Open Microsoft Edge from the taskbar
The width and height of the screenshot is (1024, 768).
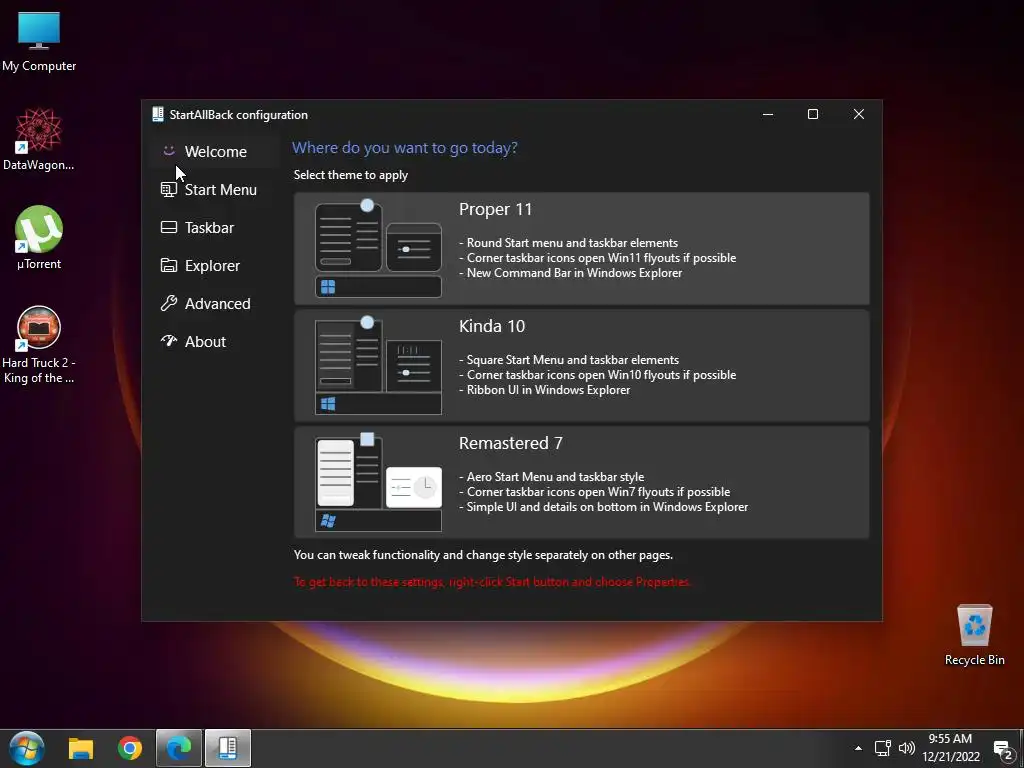click(x=178, y=748)
